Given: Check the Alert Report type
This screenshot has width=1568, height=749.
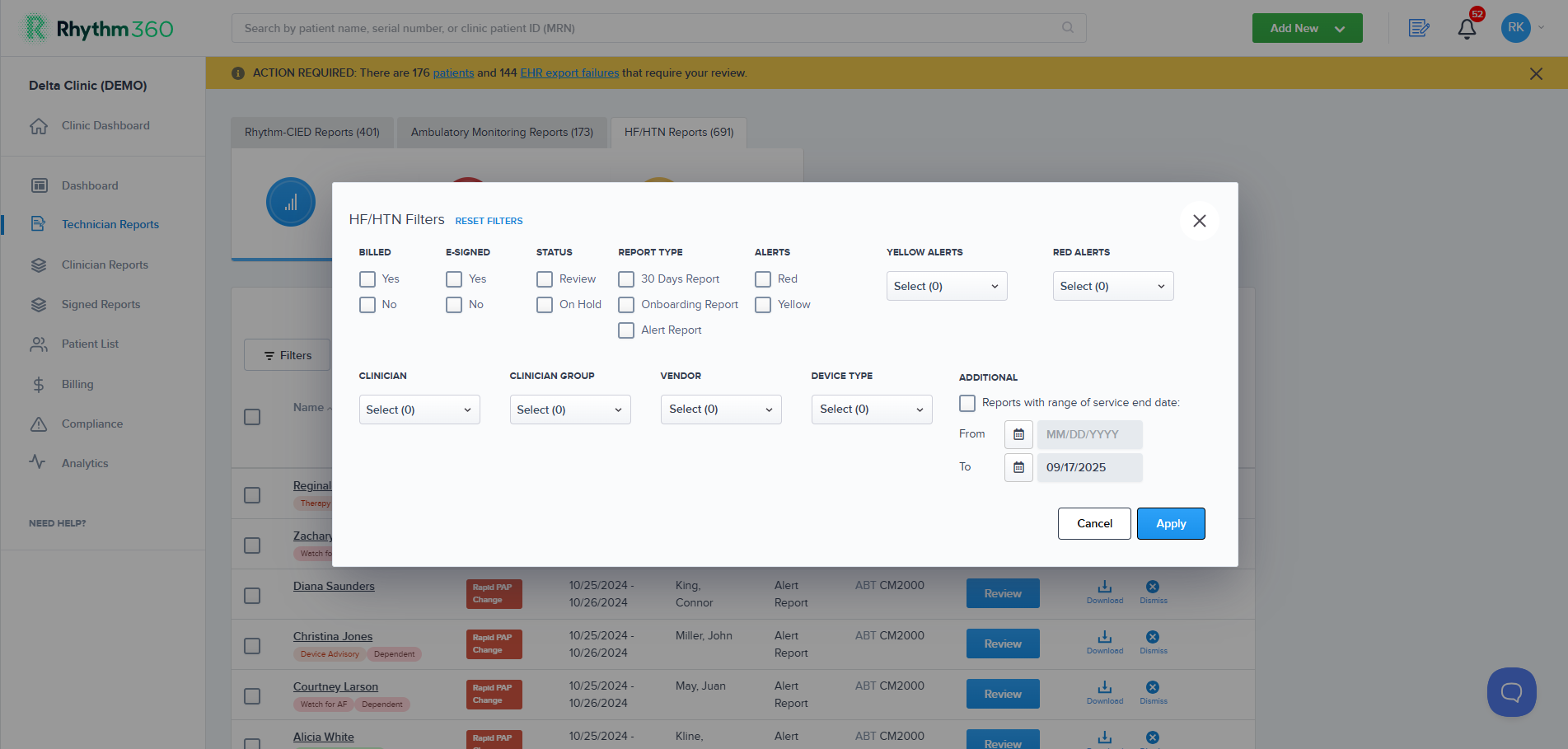Looking at the screenshot, I should click(626, 330).
